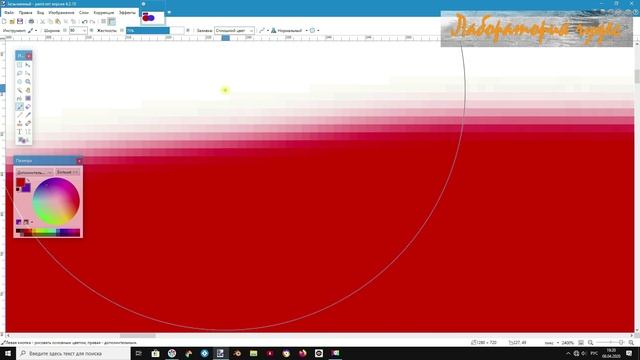Click the Cut scissors icon
The height and width of the screenshot is (360, 640).
click(42, 21)
